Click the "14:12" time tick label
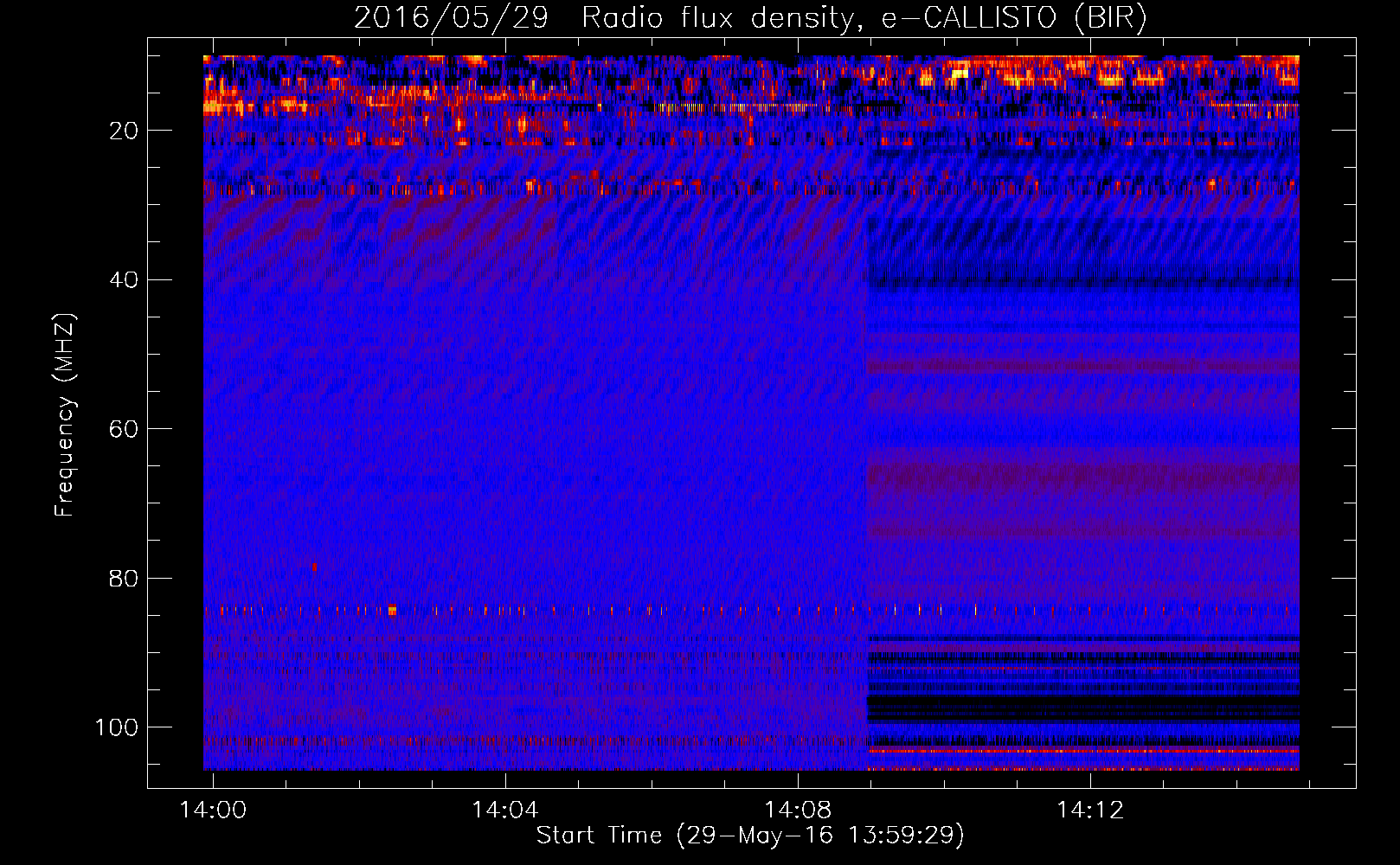The image size is (1400, 865). click(1090, 811)
